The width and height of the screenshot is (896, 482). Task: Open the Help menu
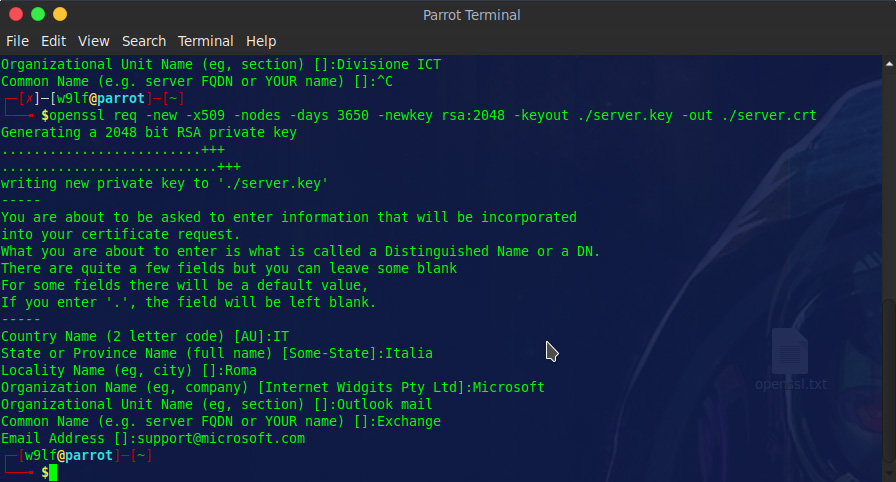pyautogui.click(x=261, y=41)
